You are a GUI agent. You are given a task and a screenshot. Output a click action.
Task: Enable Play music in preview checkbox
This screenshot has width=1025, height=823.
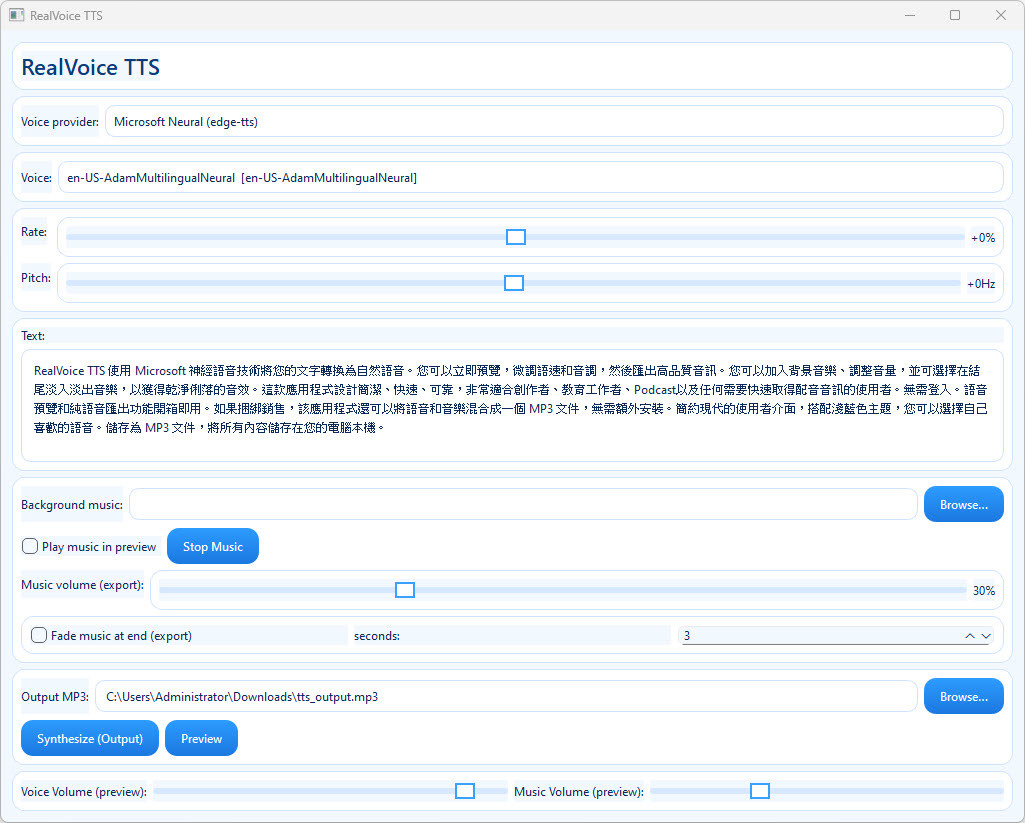click(x=30, y=547)
